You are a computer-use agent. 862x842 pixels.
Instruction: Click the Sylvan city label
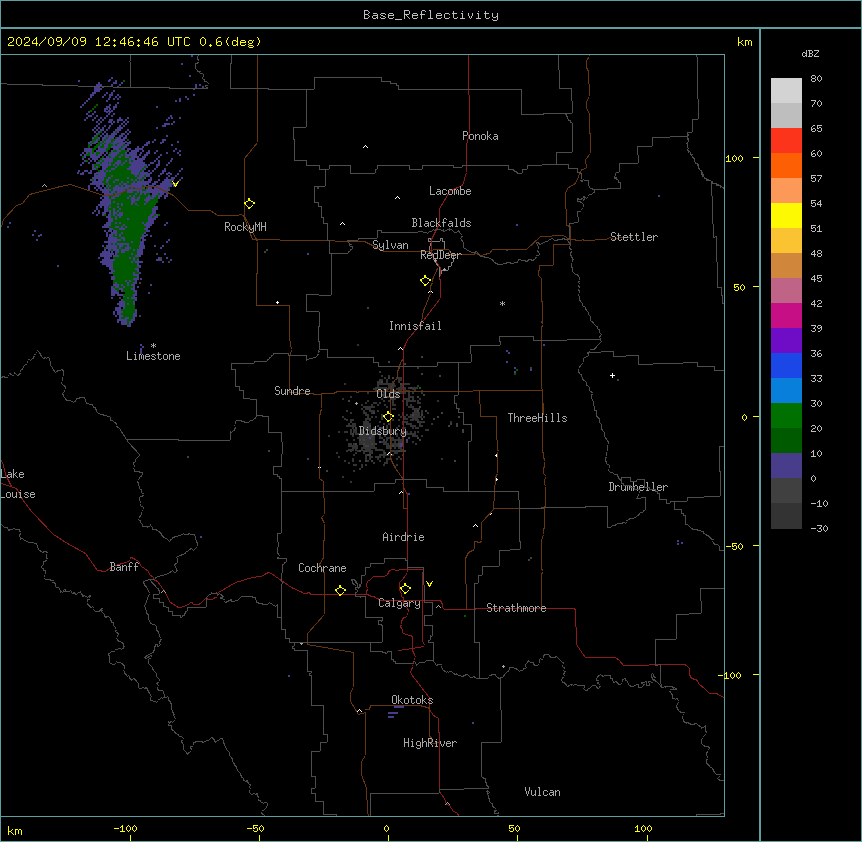tap(390, 245)
